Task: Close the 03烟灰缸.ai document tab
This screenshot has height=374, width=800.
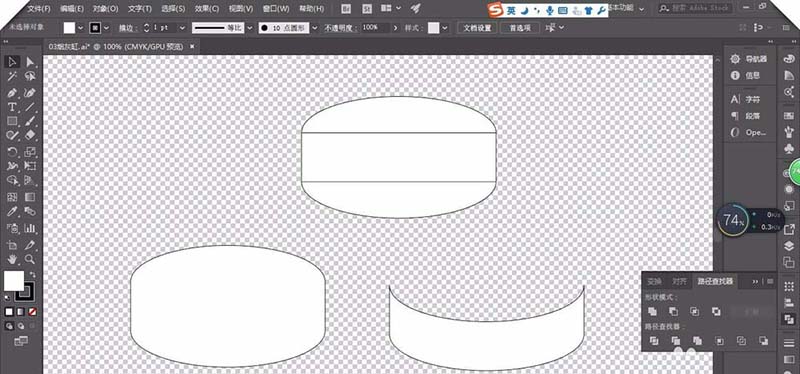Action: (192, 46)
